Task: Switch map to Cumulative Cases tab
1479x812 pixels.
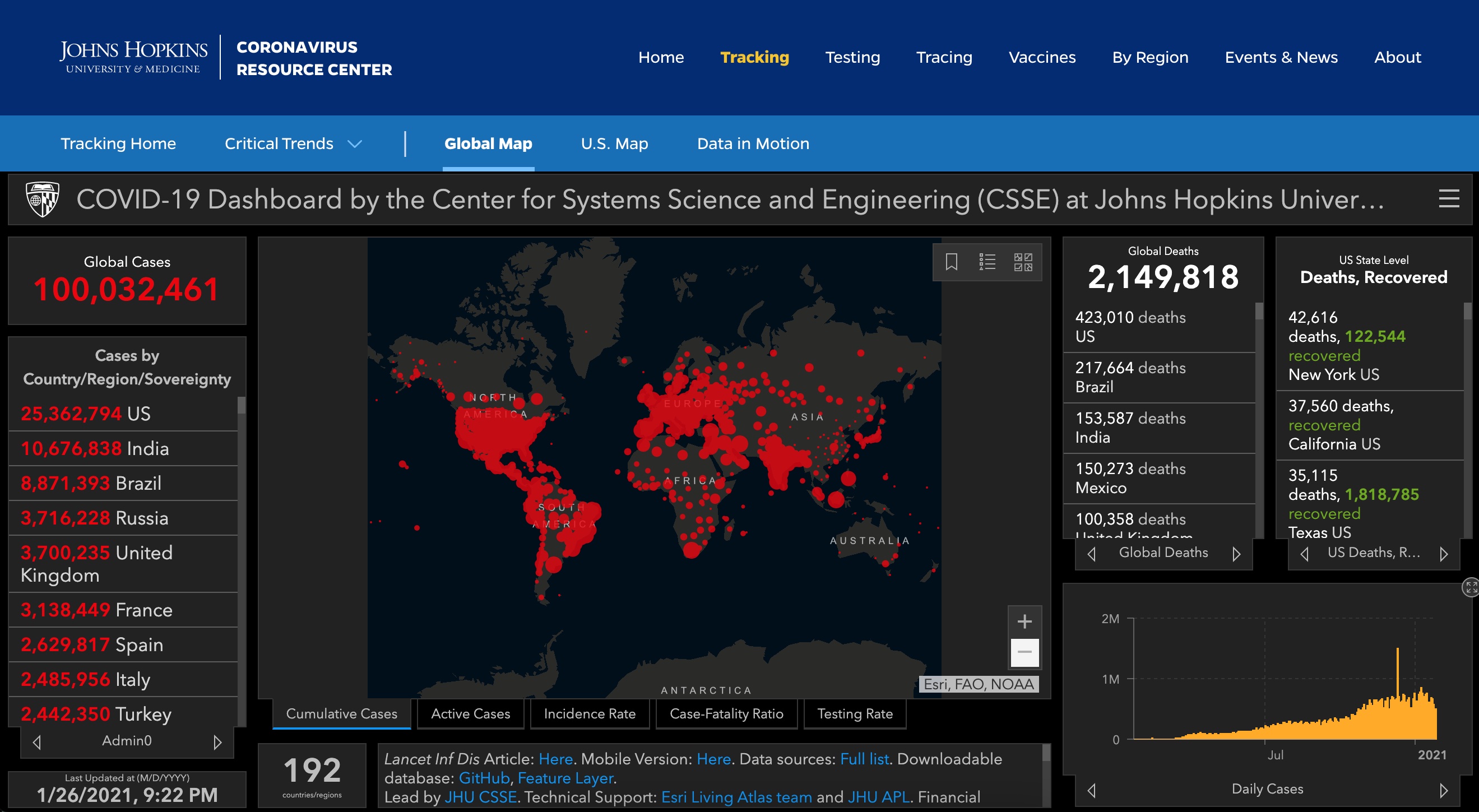Action: coord(342,714)
